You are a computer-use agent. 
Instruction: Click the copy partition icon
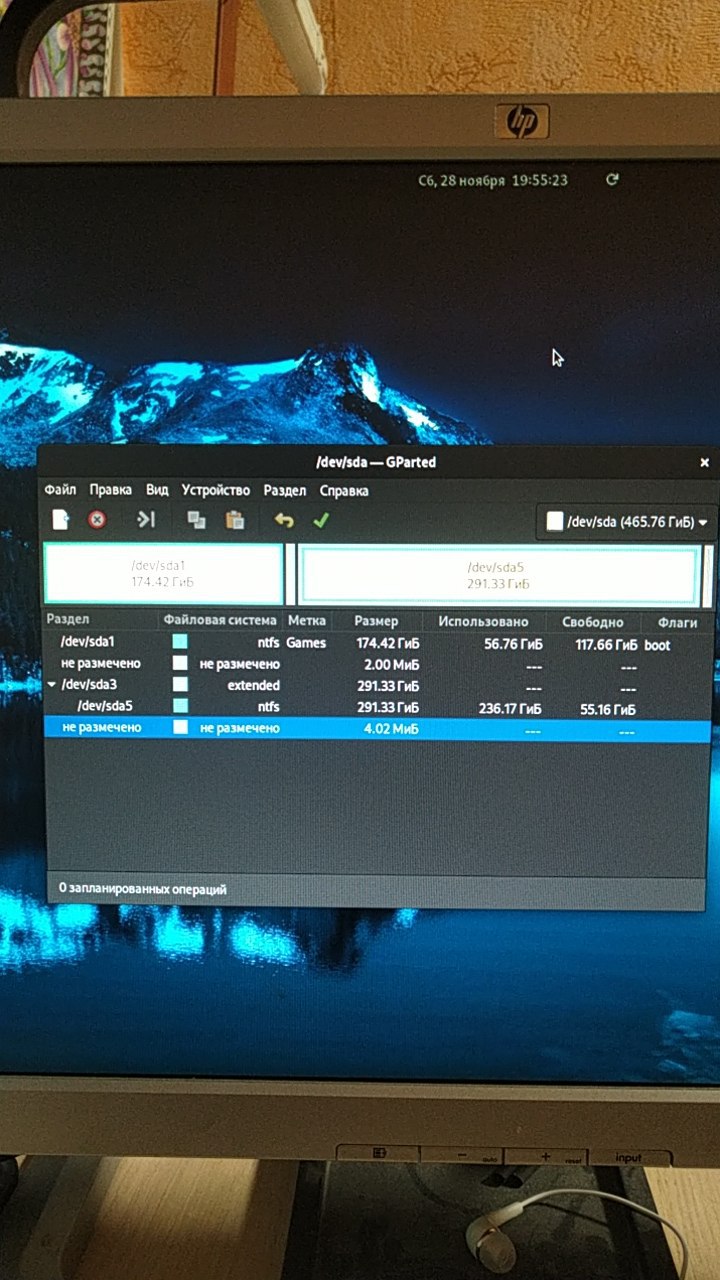pyautogui.click(x=197, y=520)
